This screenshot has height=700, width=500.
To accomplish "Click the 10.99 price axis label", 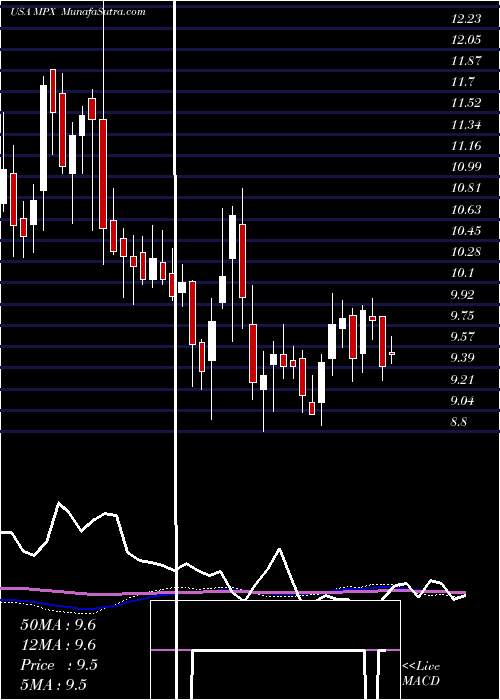I will (x=466, y=167).
